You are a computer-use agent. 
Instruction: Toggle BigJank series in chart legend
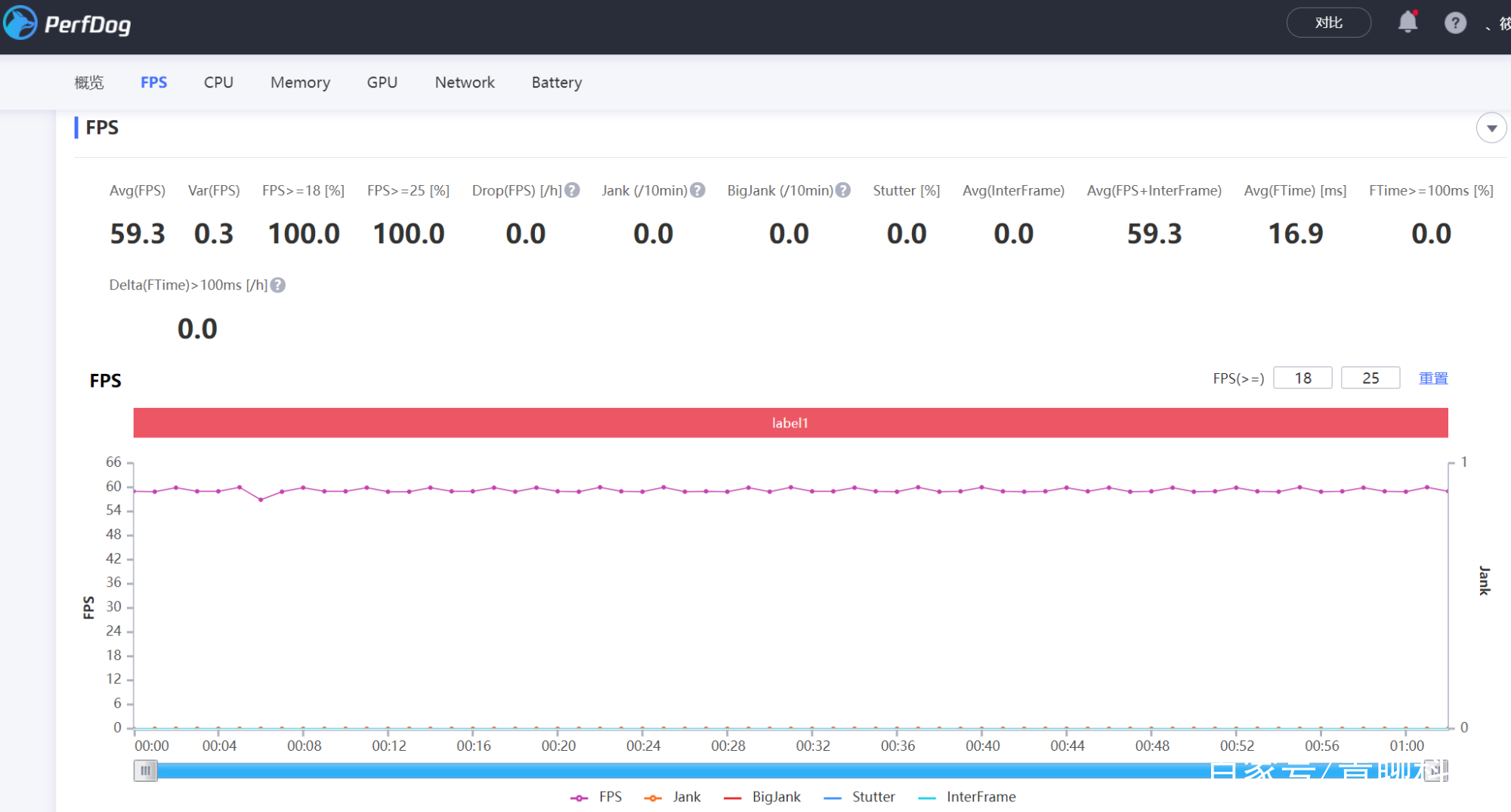pos(762,797)
